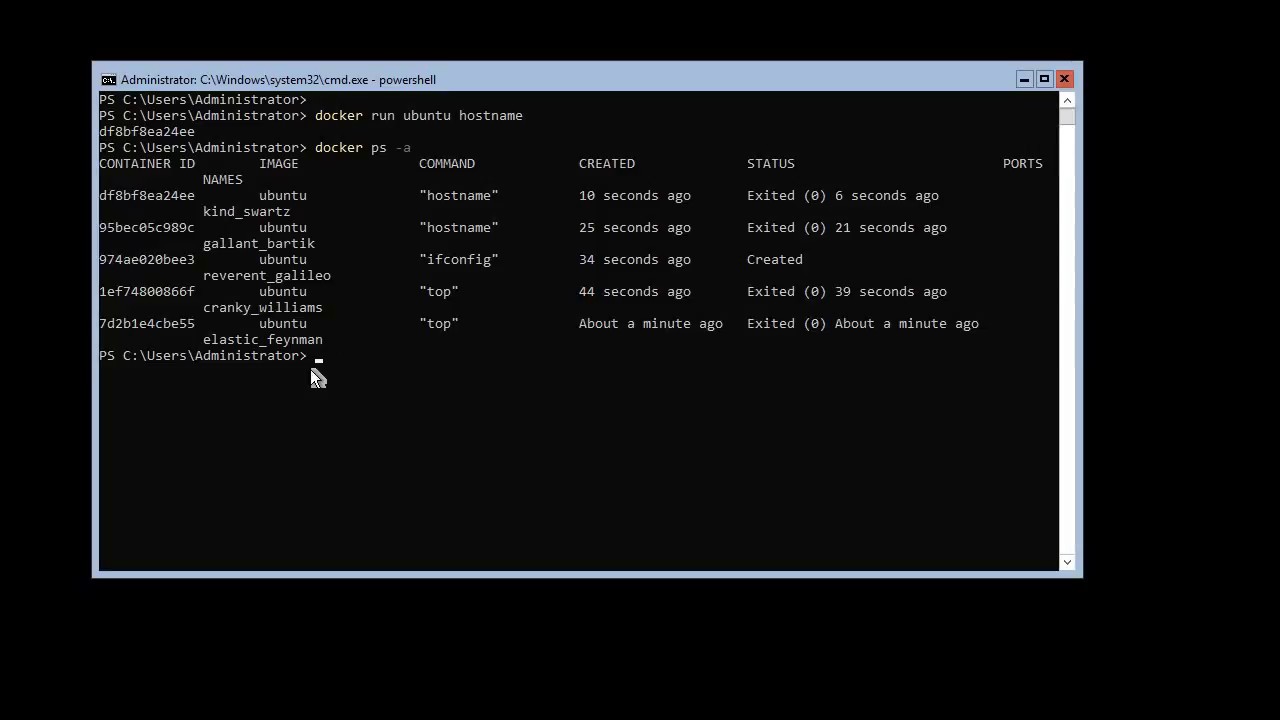Click the name reverent_galileo
The height and width of the screenshot is (720, 1280).
tap(267, 276)
